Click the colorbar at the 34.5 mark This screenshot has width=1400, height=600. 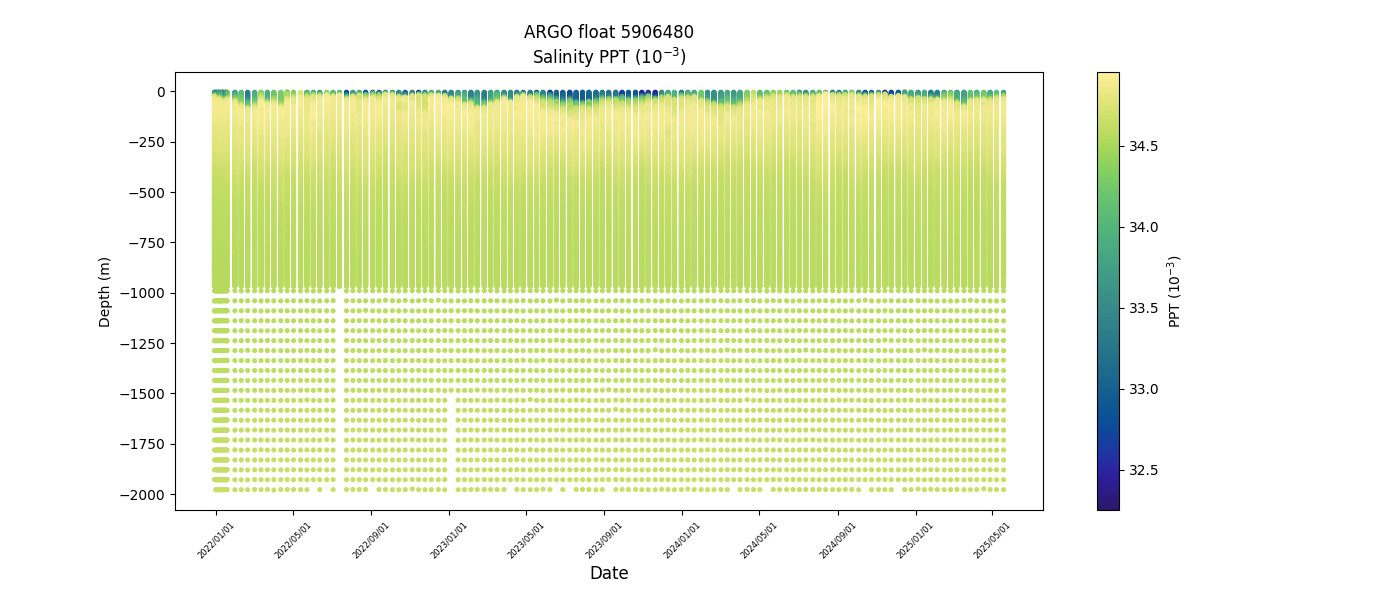[1107, 146]
